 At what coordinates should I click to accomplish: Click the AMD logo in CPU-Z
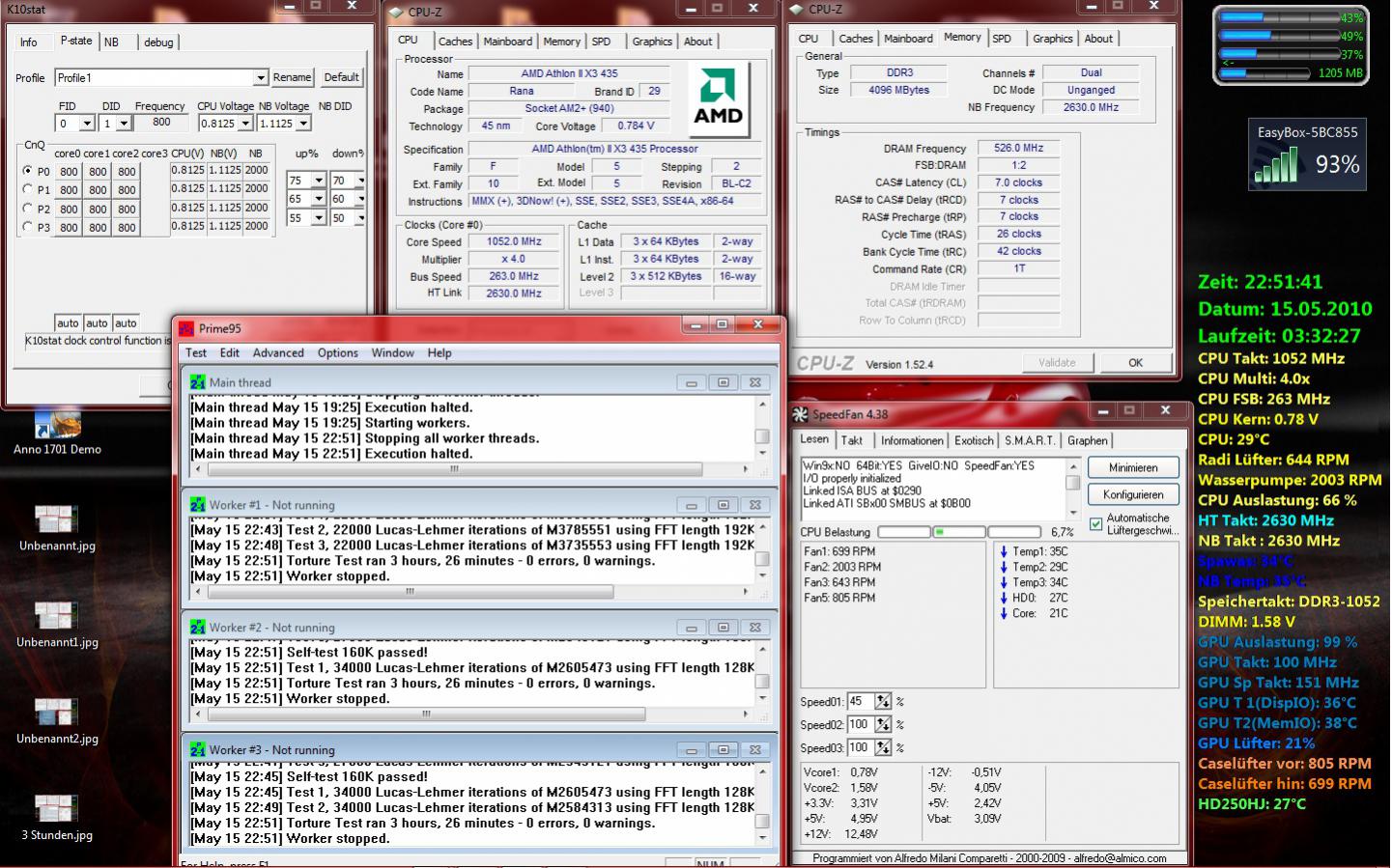click(719, 99)
